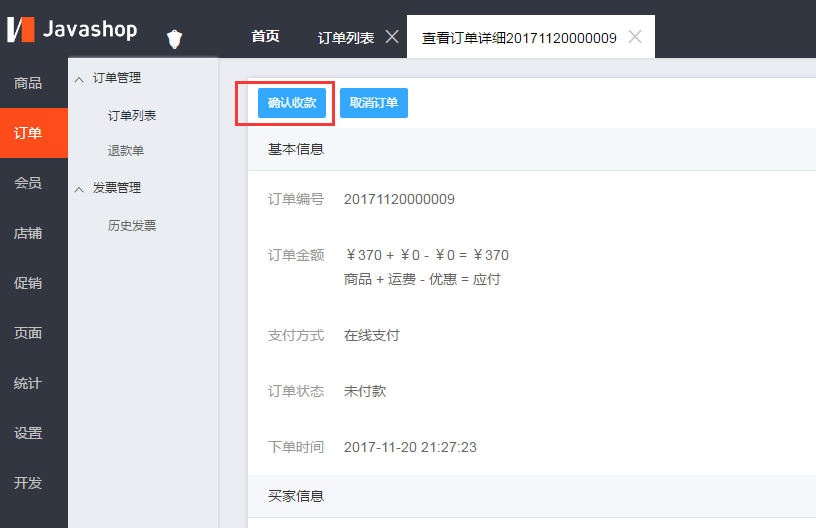
Task: Select 订单列表 in the submenu
Action: point(132,115)
